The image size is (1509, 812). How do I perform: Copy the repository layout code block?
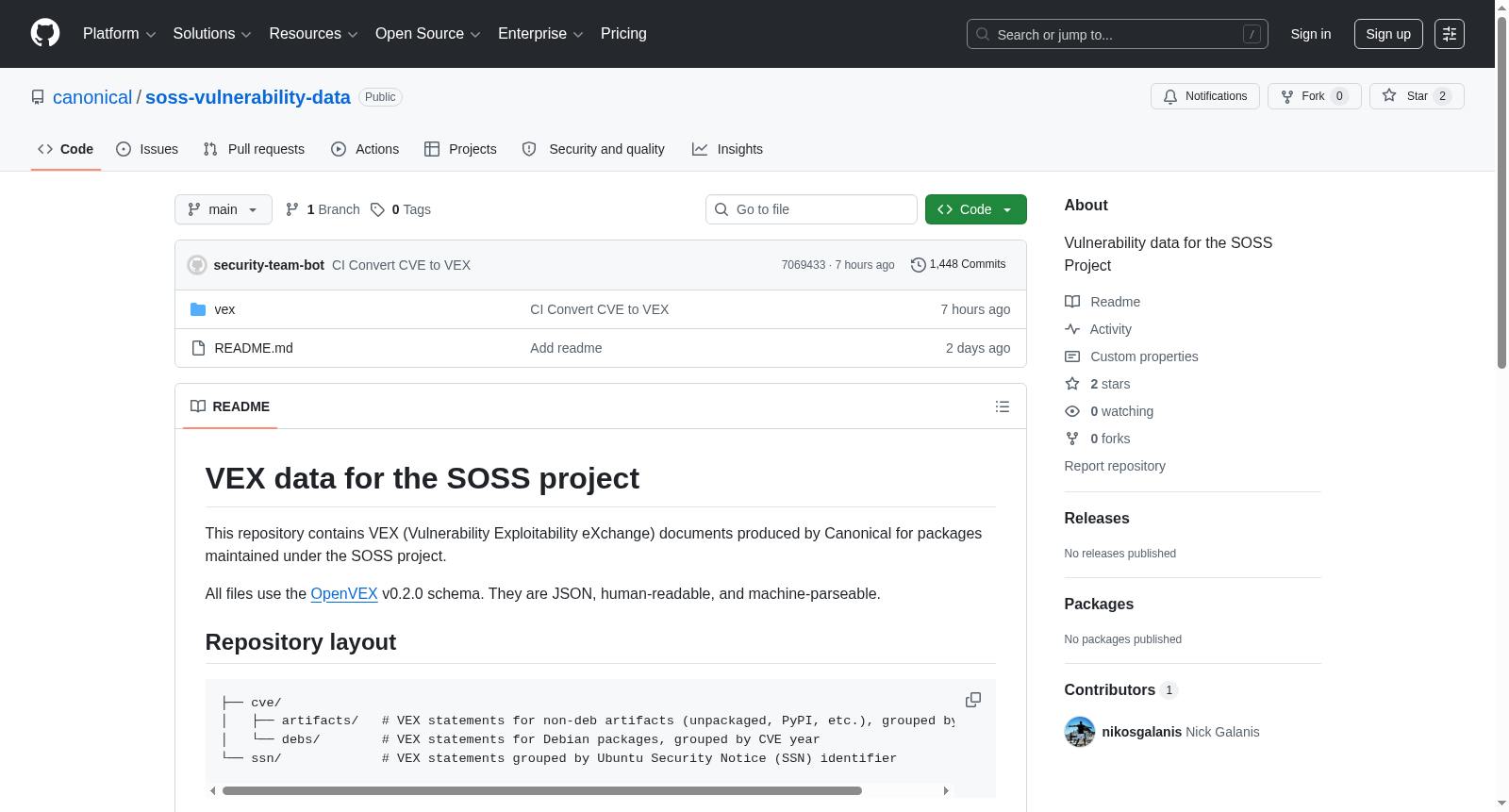tap(973, 700)
